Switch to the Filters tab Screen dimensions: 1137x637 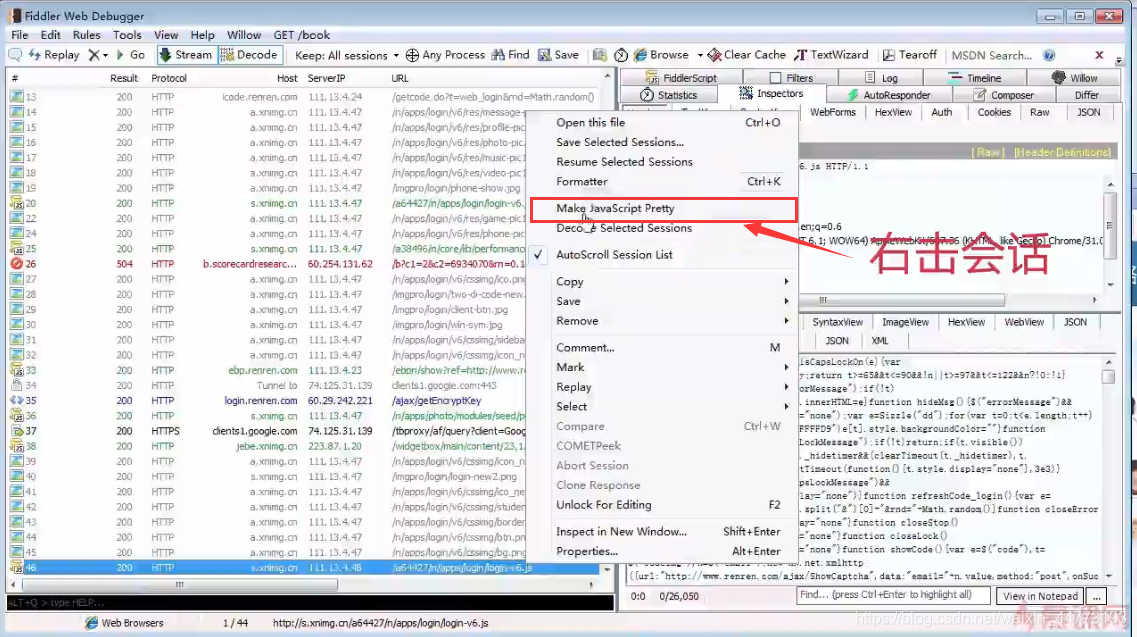(791, 78)
